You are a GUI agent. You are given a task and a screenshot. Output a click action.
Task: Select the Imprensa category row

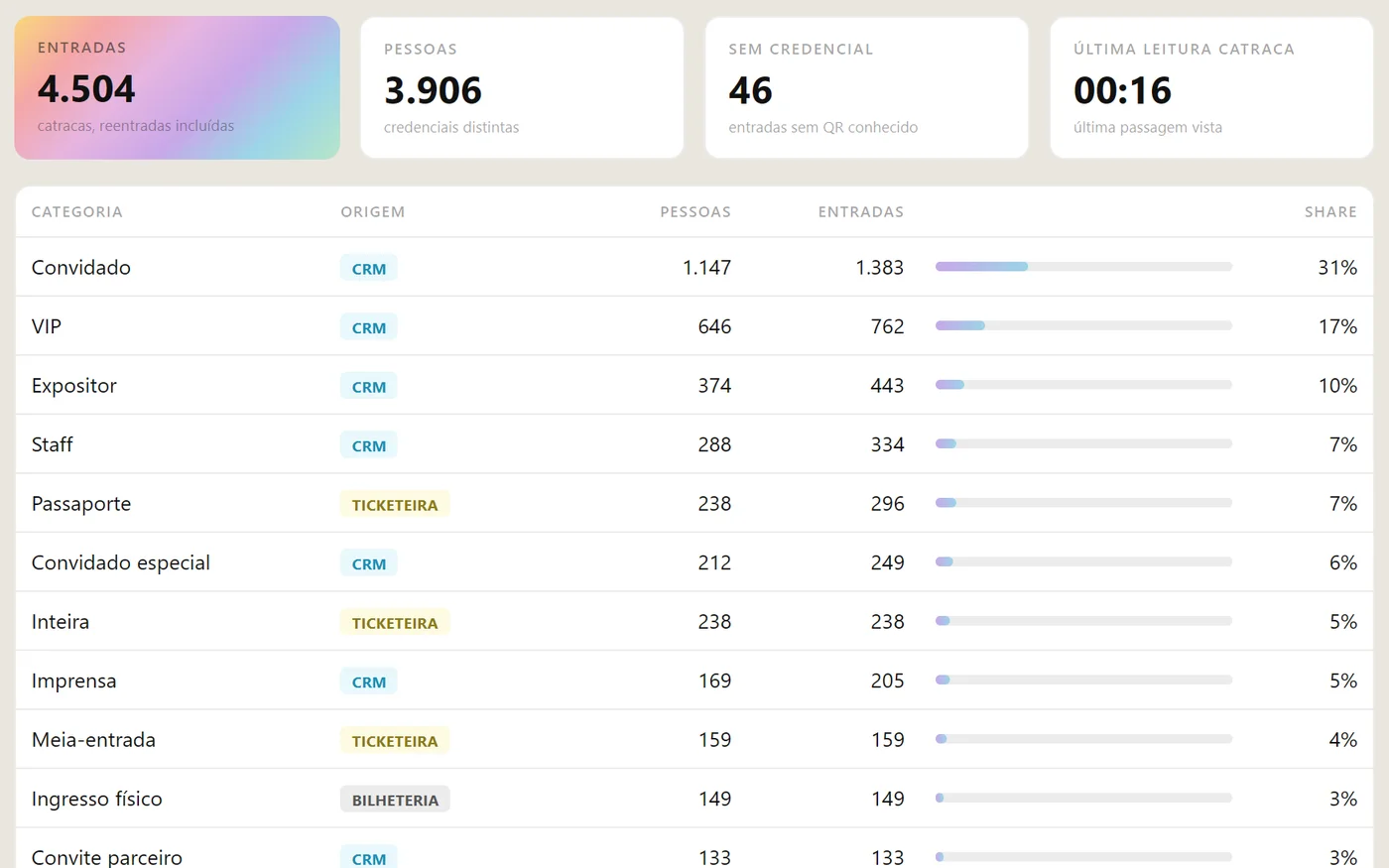click(694, 681)
